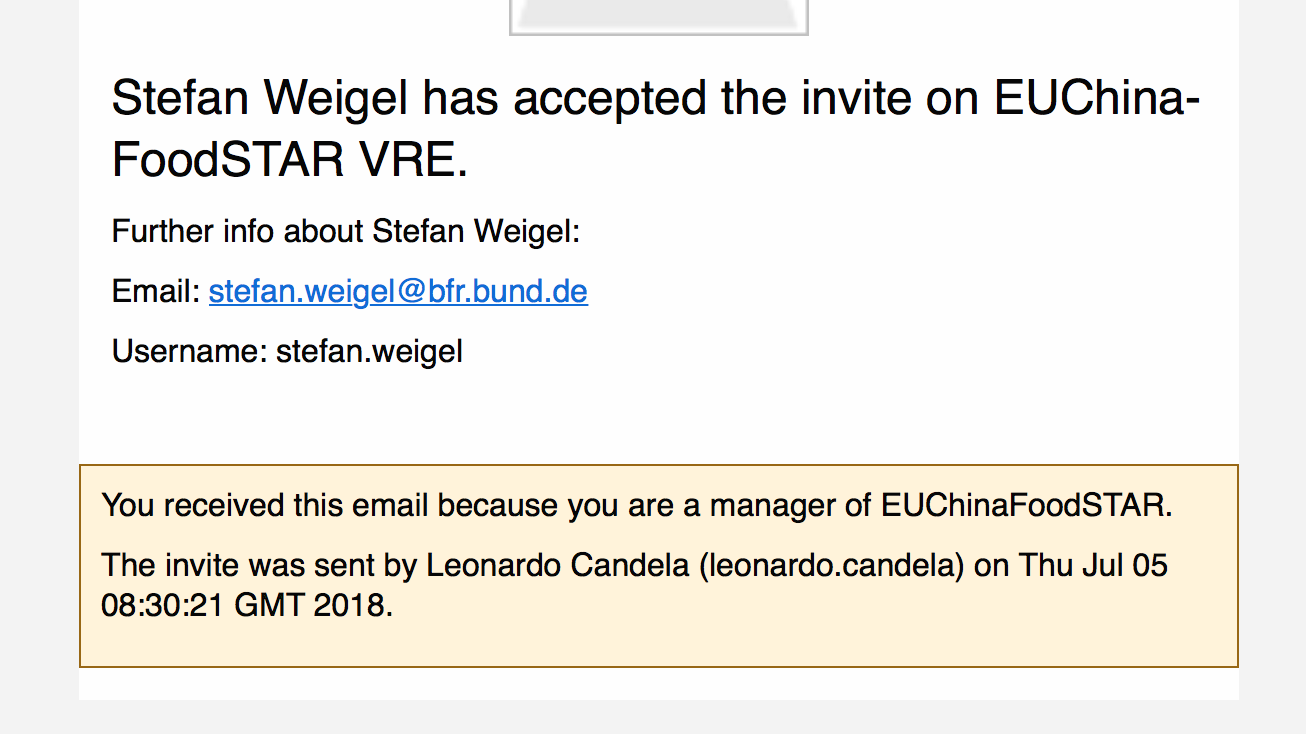Click the date "Thu Jul 05"

tap(1093, 566)
